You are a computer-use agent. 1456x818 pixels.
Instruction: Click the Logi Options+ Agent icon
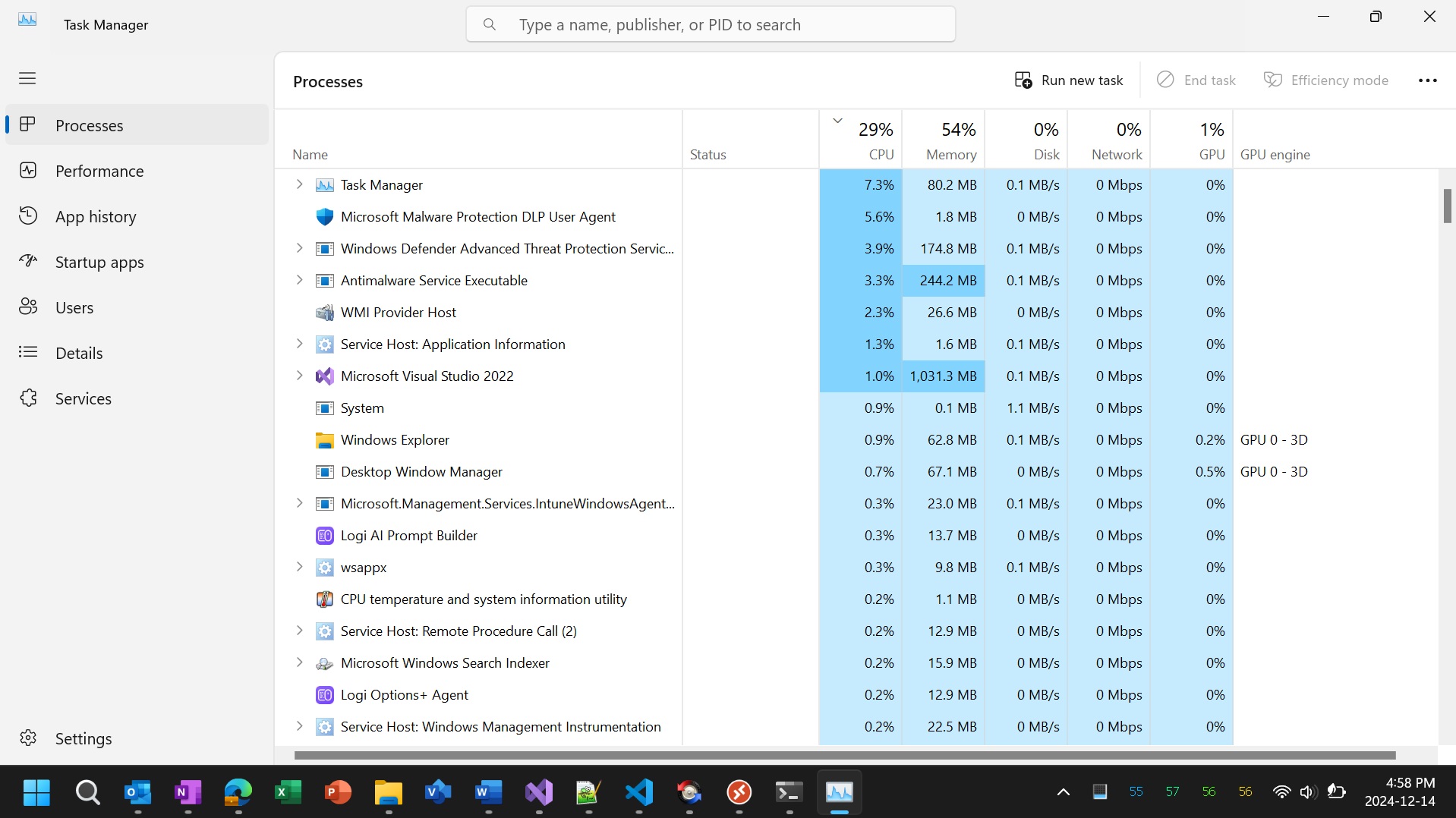(x=324, y=695)
